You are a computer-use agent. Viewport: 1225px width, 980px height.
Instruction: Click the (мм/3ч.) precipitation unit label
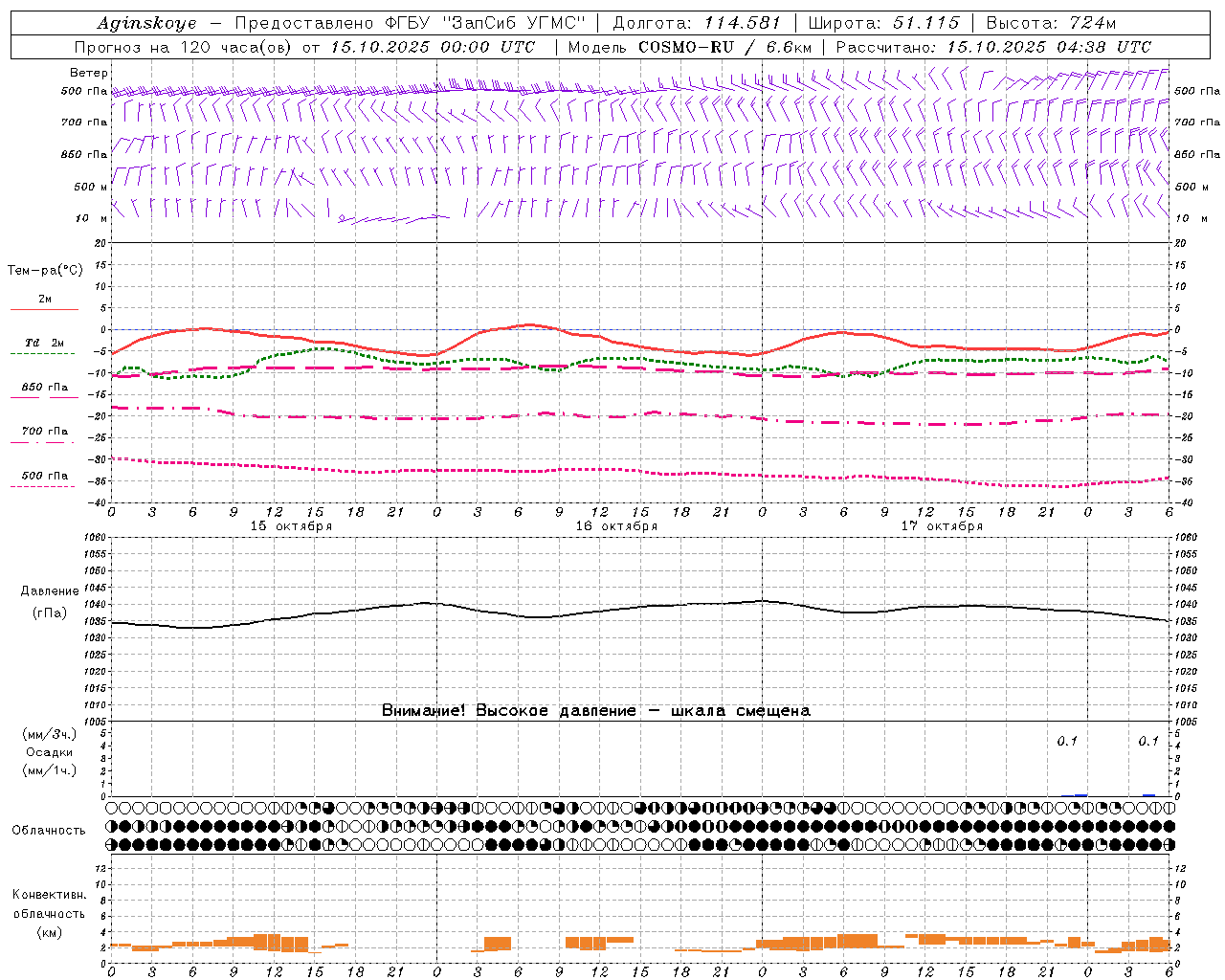(50, 734)
